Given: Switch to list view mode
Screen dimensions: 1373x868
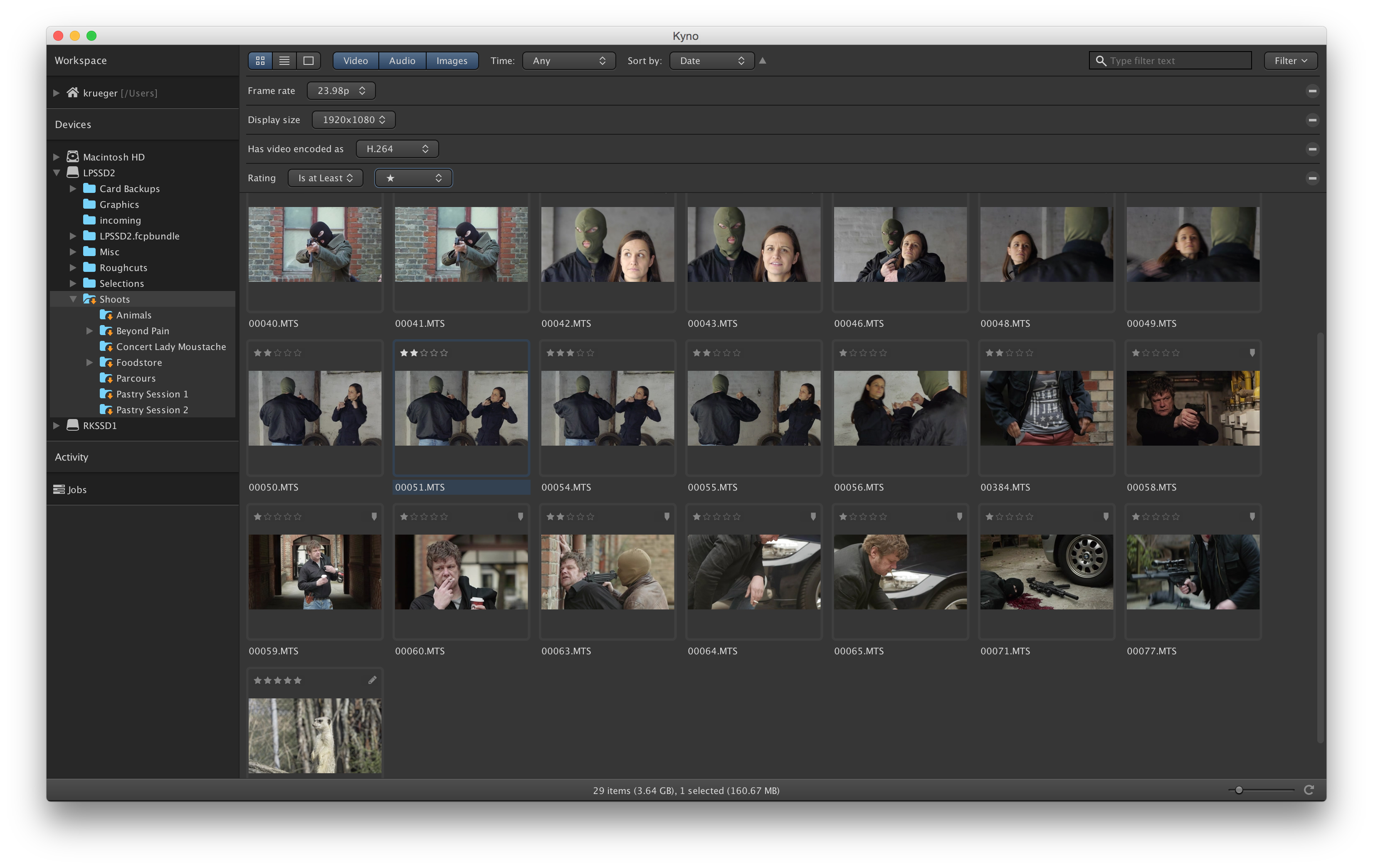Looking at the screenshot, I should pos(284,60).
